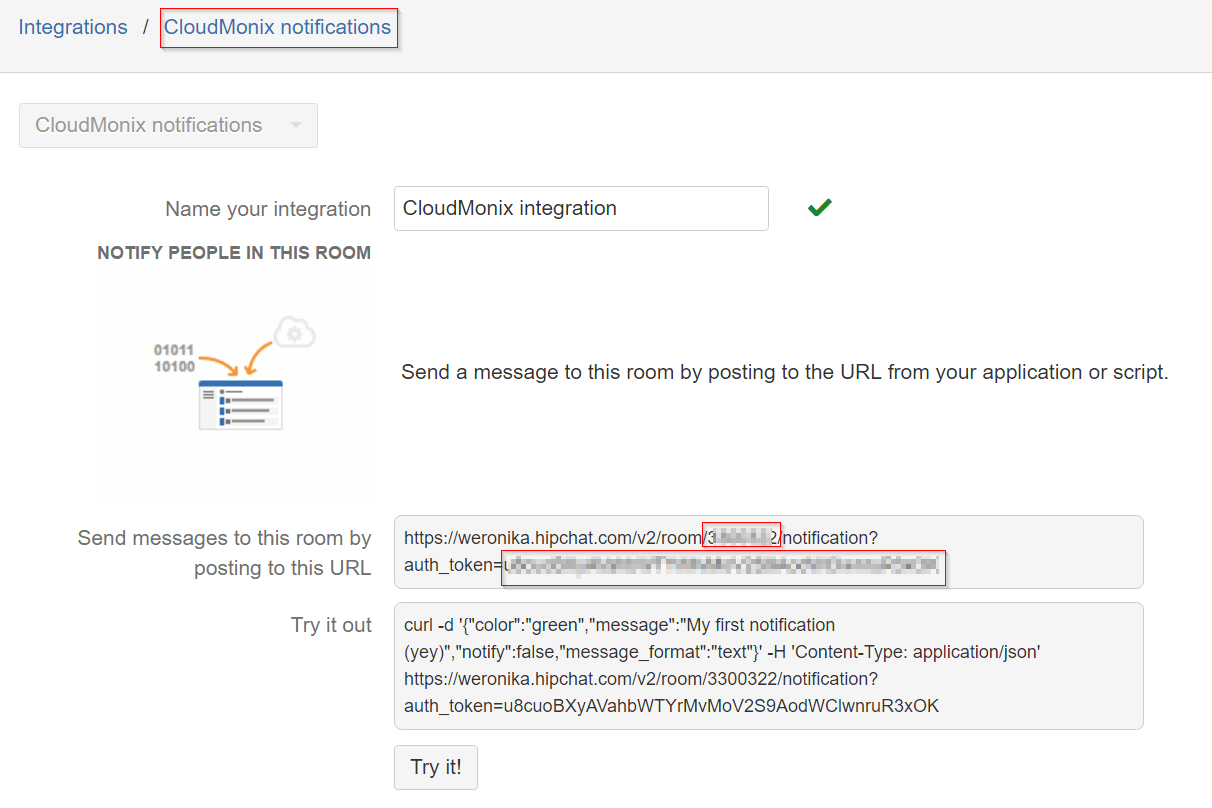
Task: Click the green checkmark next to name
Action: click(x=820, y=207)
